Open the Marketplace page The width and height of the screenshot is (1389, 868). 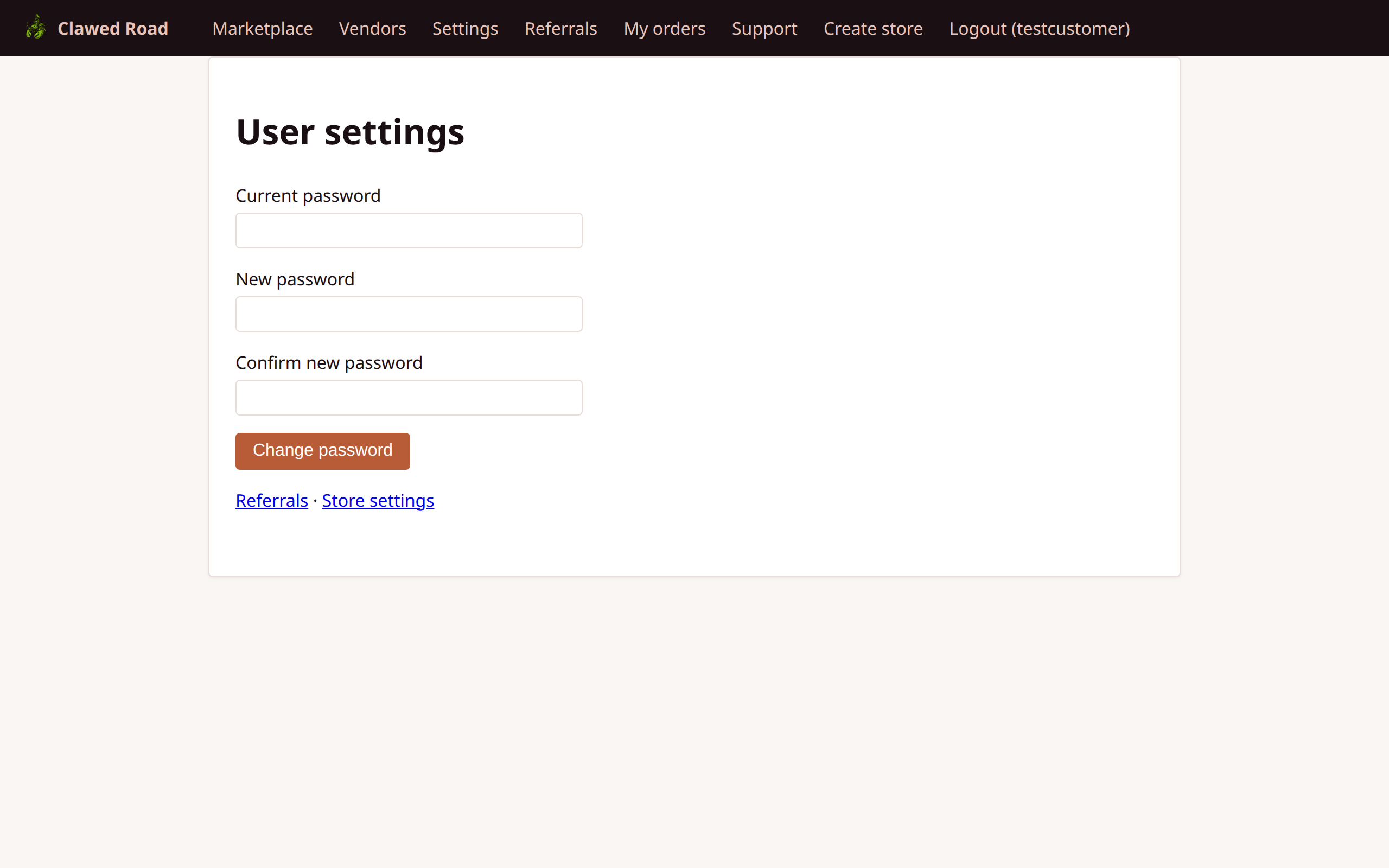tap(262, 28)
